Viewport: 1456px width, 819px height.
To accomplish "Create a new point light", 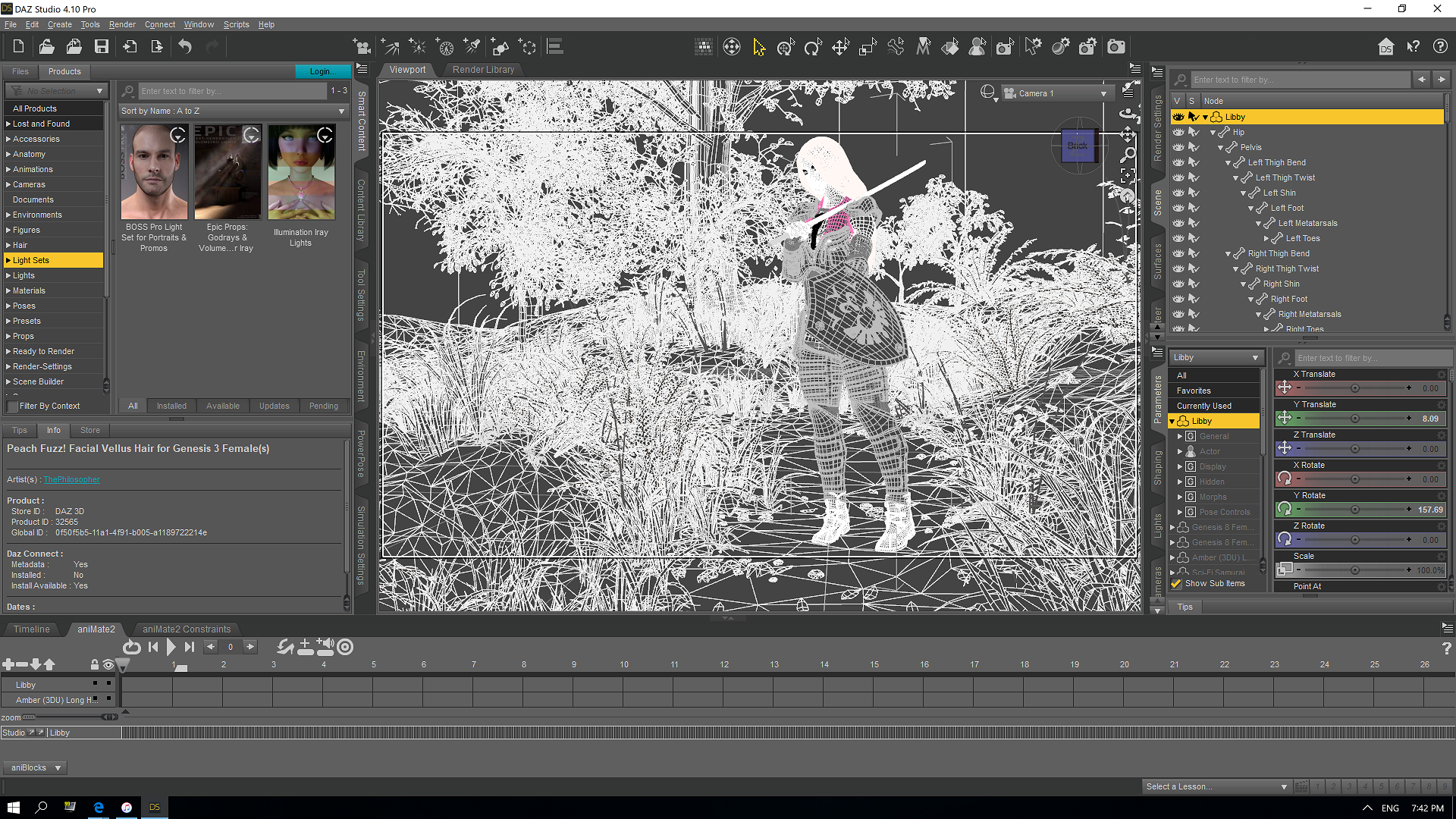I will point(418,47).
